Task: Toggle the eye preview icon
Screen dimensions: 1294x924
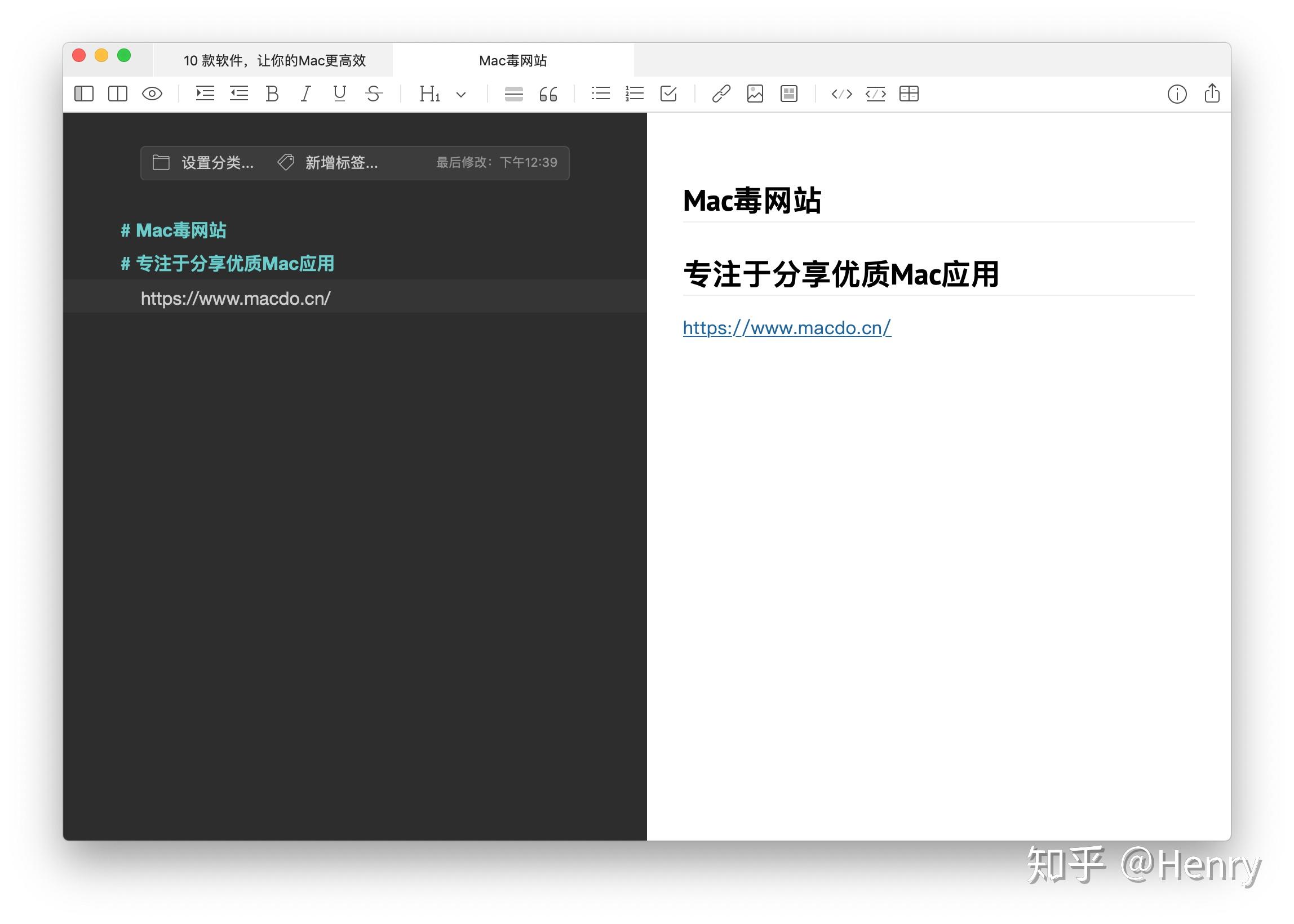Action: point(152,94)
